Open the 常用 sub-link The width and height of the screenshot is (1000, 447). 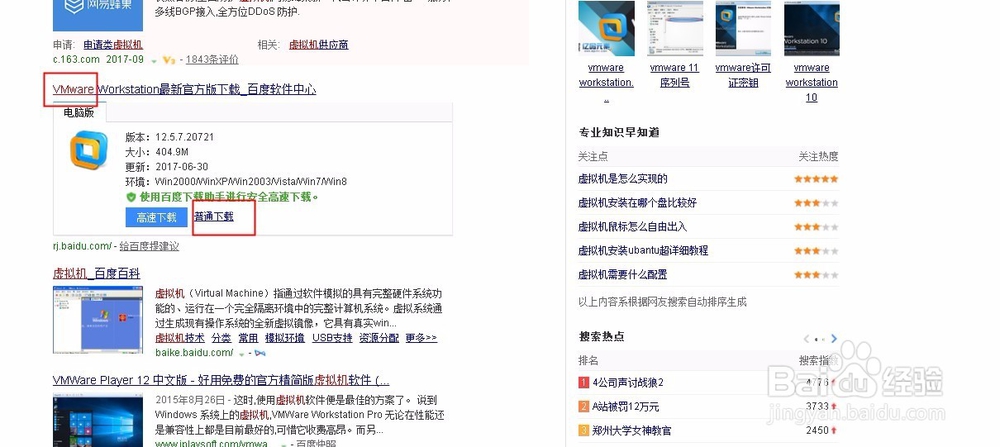coord(248,338)
